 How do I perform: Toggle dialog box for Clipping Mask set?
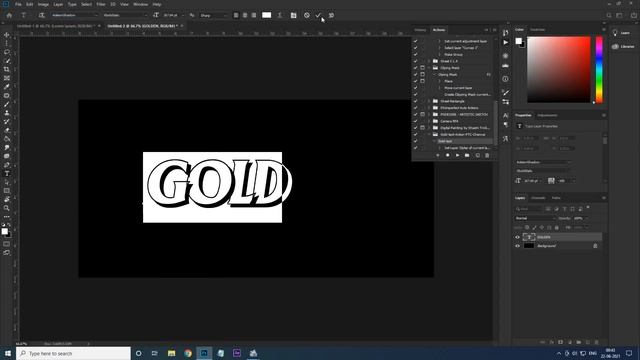(x=422, y=68)
